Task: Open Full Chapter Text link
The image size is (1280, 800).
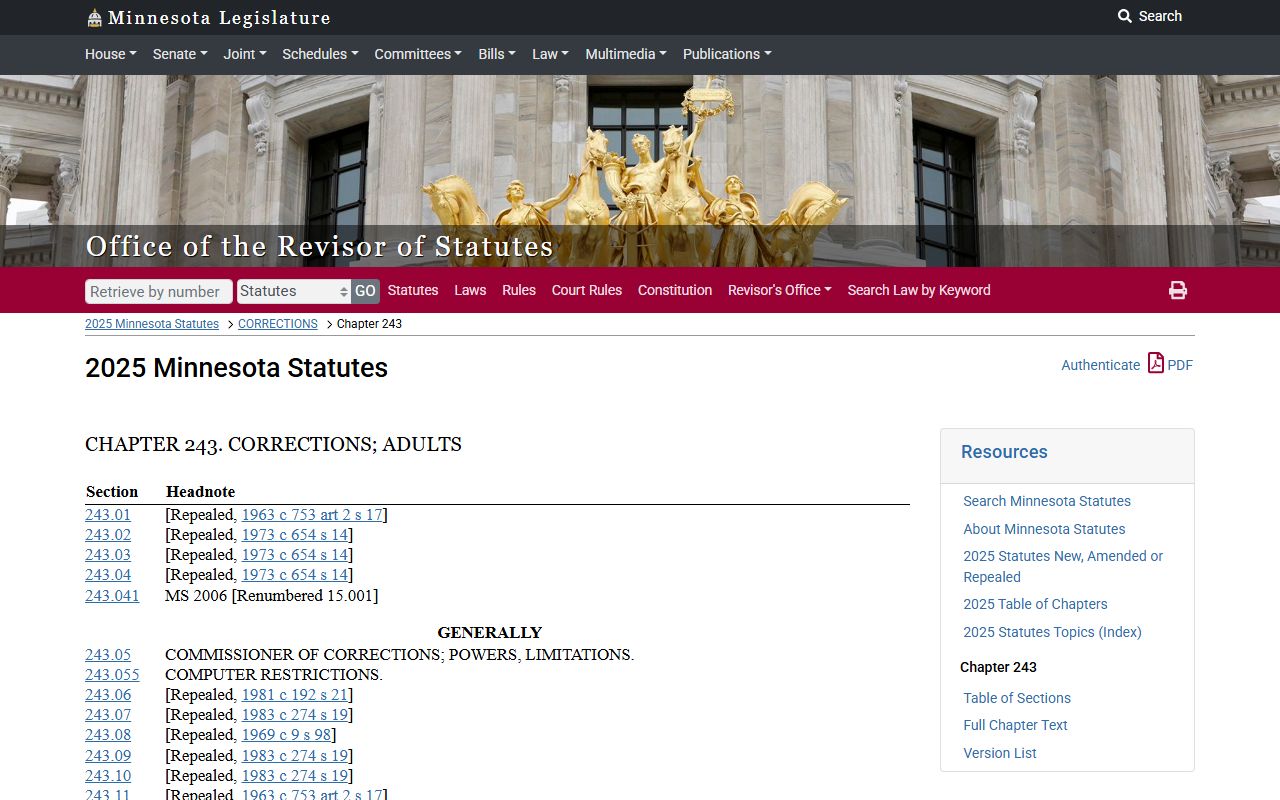Action: coord(1015,725)
